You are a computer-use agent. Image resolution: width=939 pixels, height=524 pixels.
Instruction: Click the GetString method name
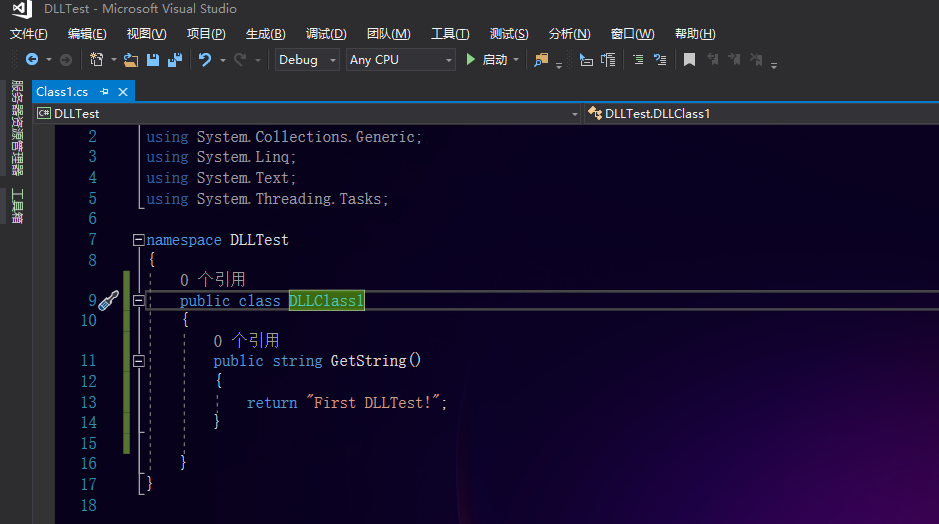coord(368,361)
